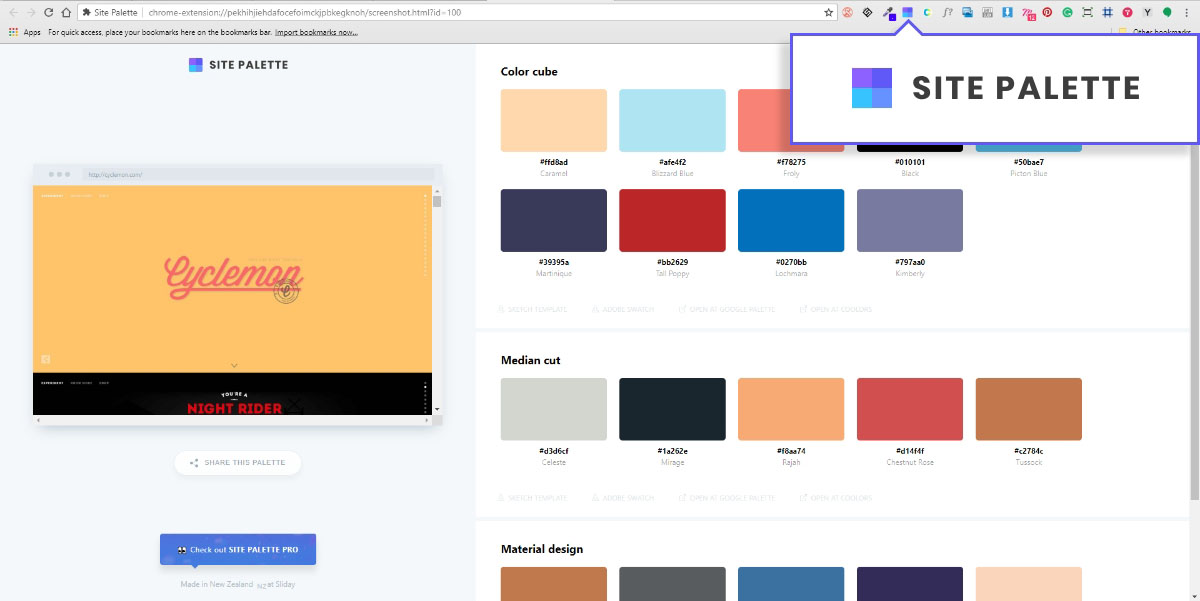
Task: Go forward with the browser arrow
Action: point(30,13)
